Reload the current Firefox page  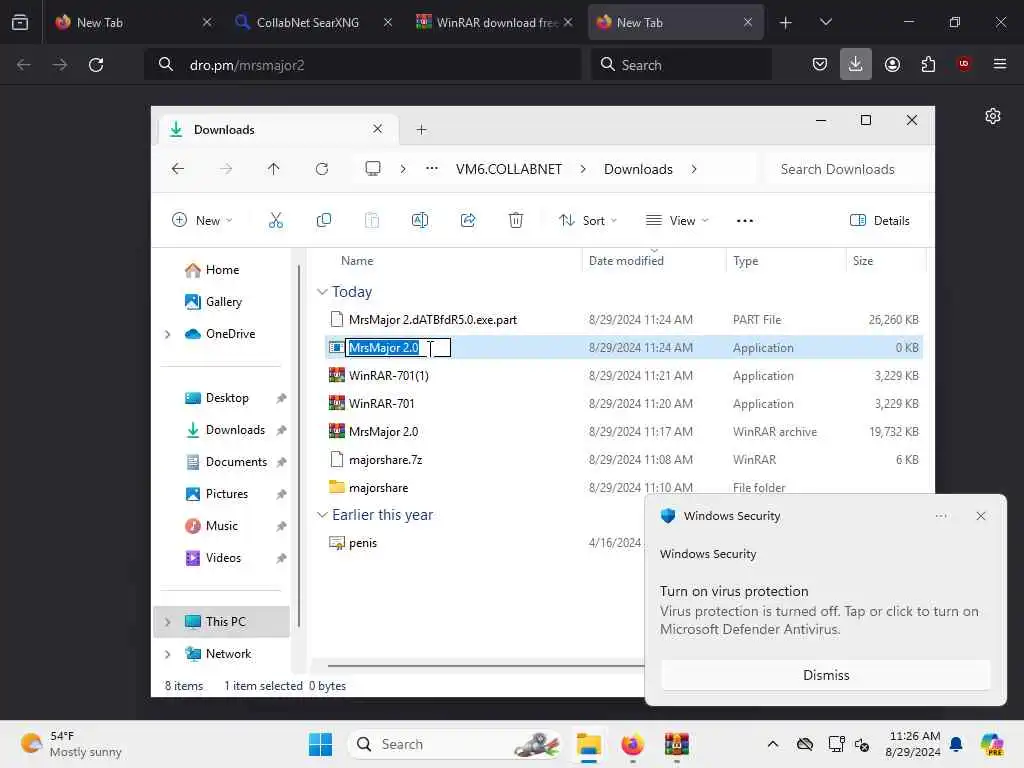click(x=96, y=65)
